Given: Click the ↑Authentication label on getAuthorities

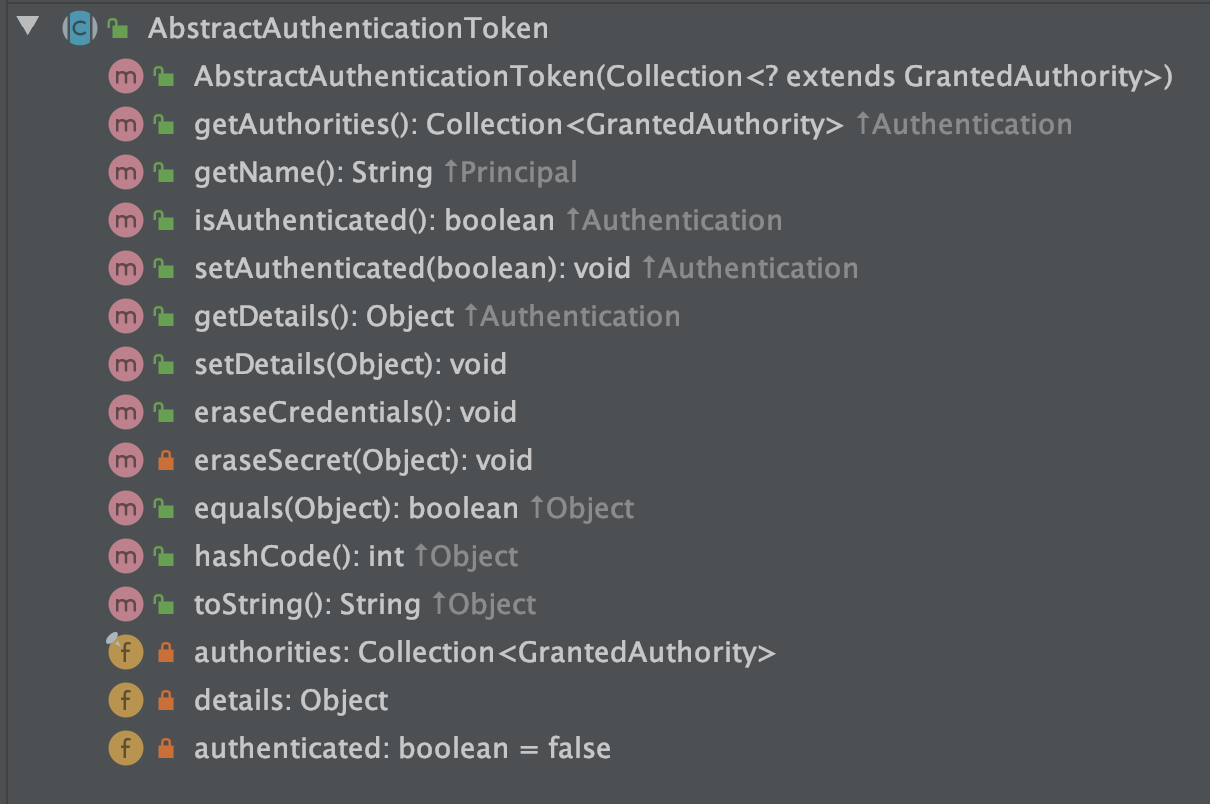Looking at the screenshot, I should point(964,125).
